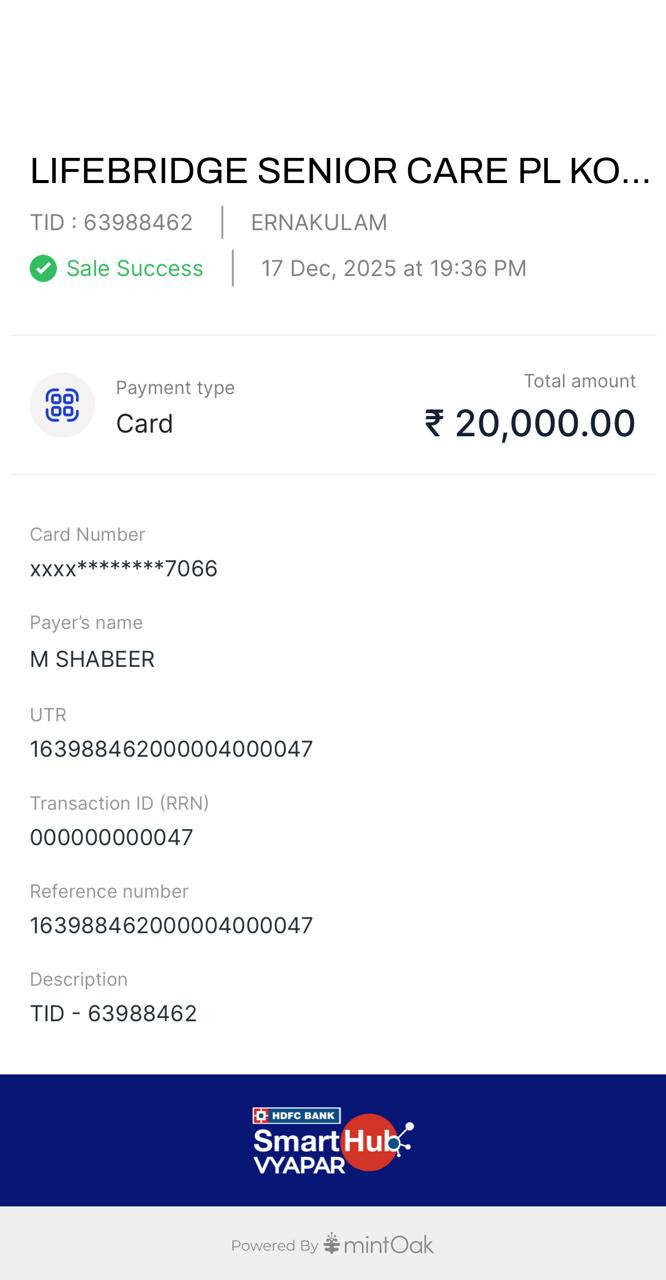Select the ERNAKULAM location label
The height and width of the screenshot is (1280, 666).
point(319,222)
